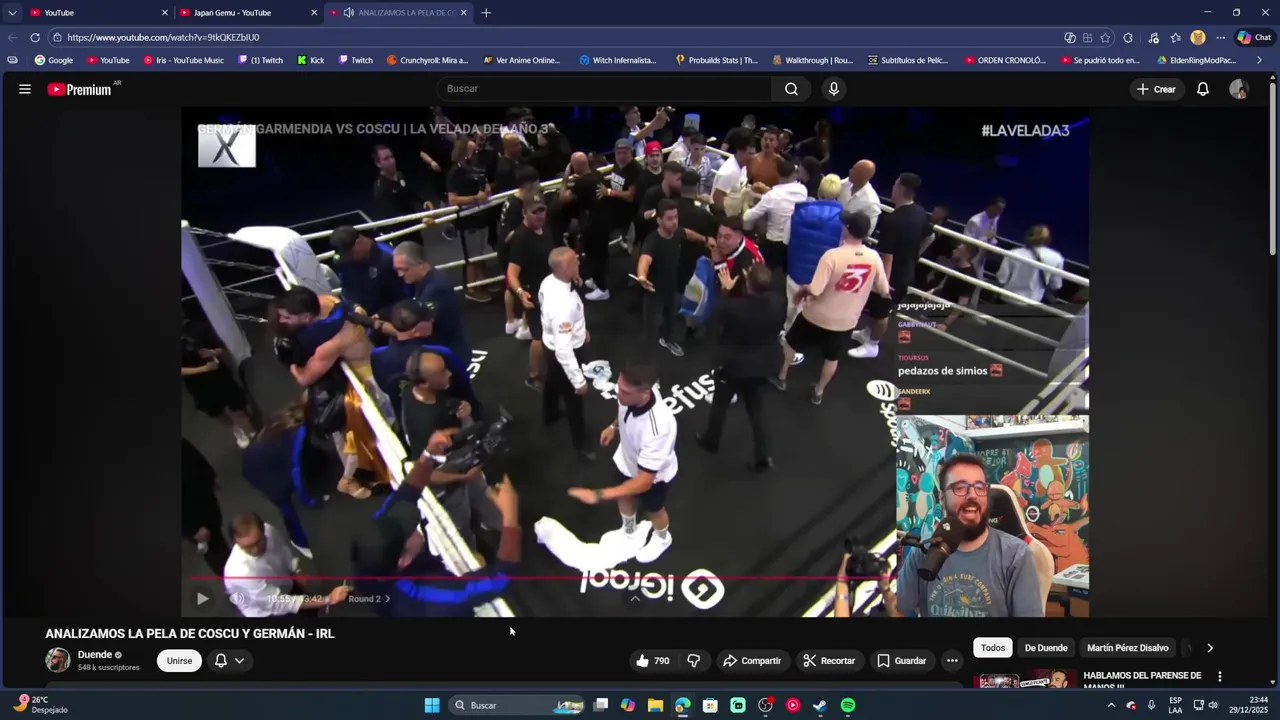Like the video showing 790 likes
The height and width of the screenshot is (720, 1280).
652,661
